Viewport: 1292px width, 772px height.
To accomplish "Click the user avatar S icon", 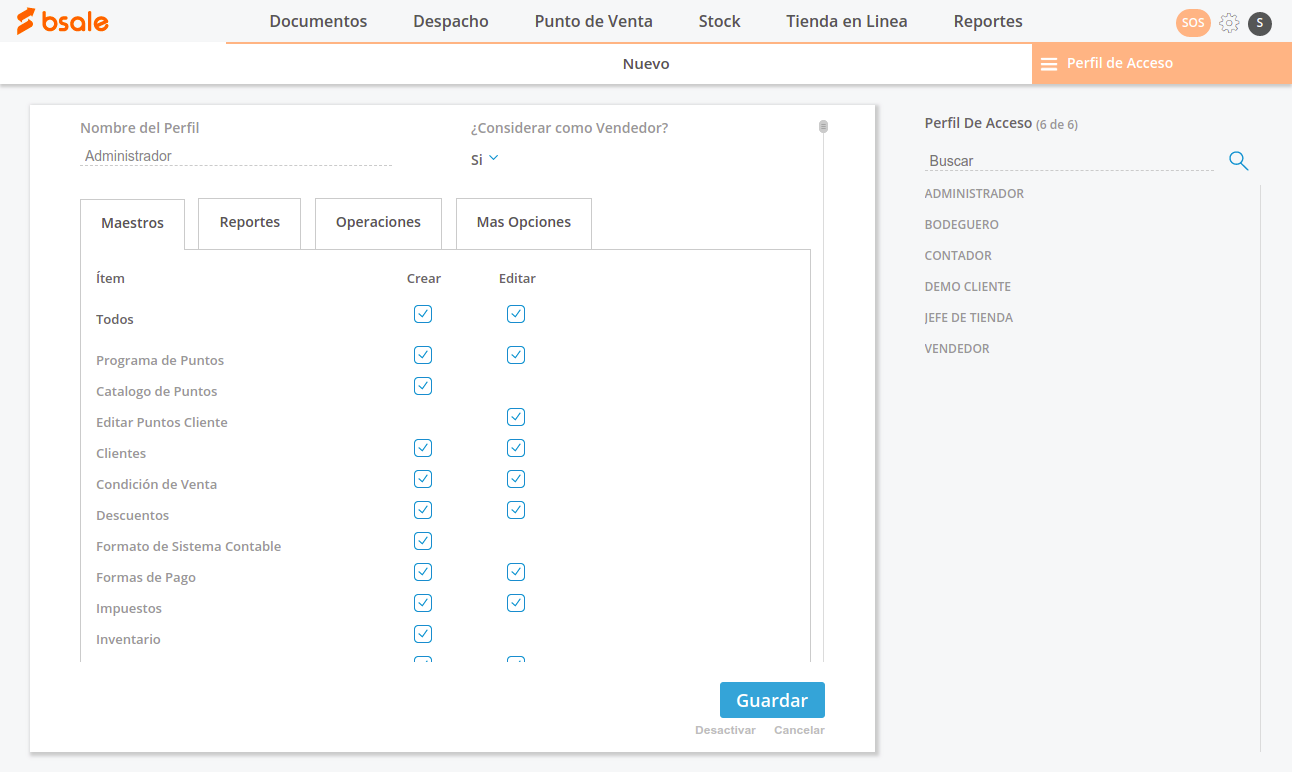I will 1260,23.
